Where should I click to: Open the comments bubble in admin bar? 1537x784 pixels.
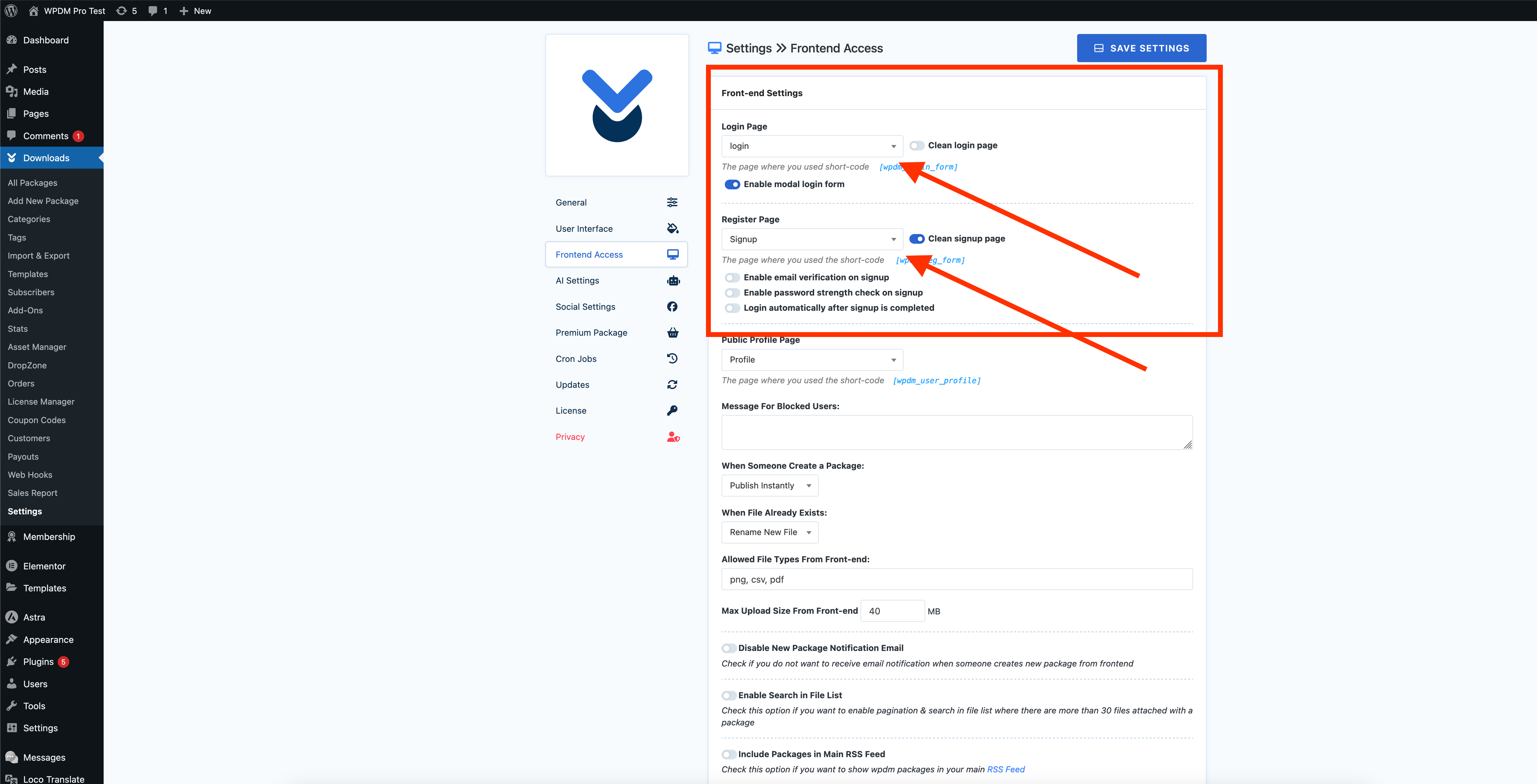pos(153,11)
